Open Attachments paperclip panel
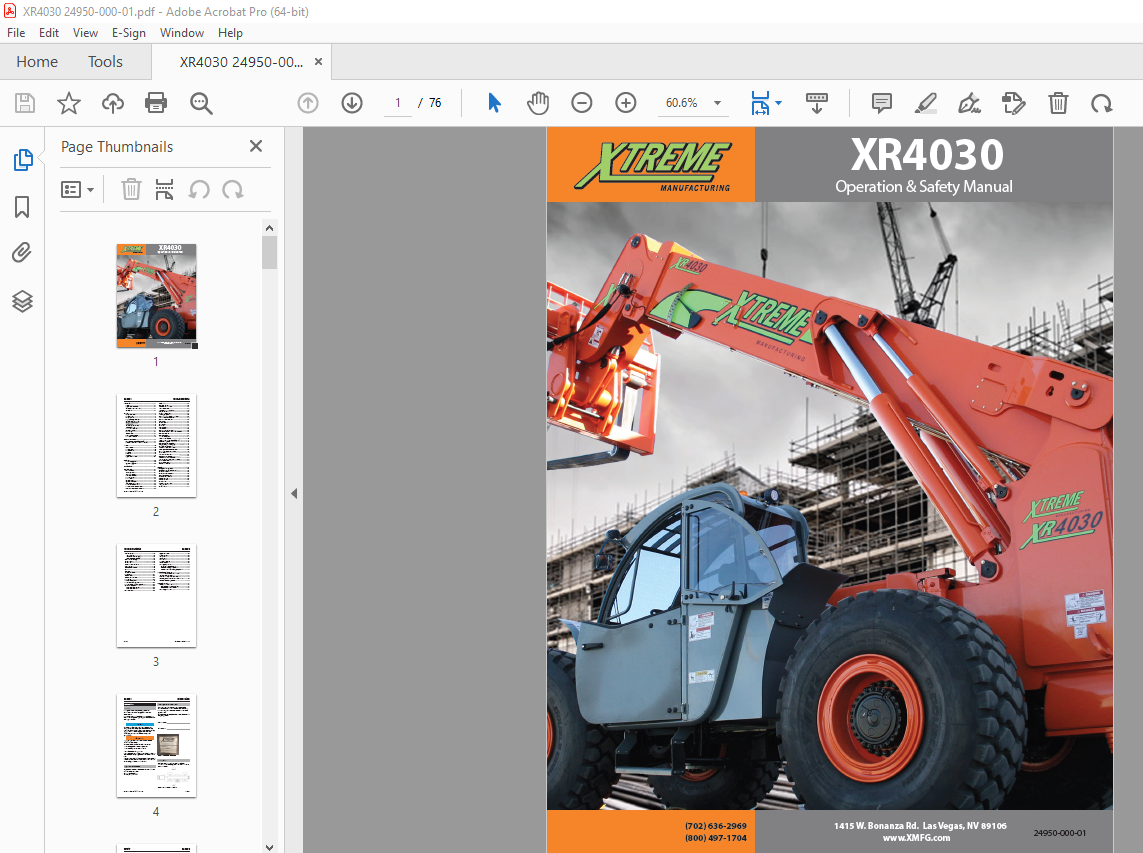 pyautogui.click(x=22, y=253)
